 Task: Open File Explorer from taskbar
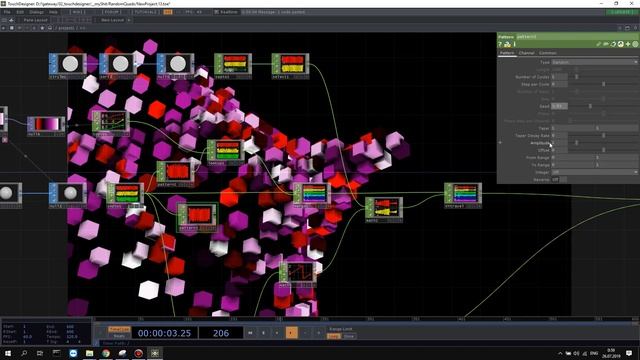click(x=89, y=353)
